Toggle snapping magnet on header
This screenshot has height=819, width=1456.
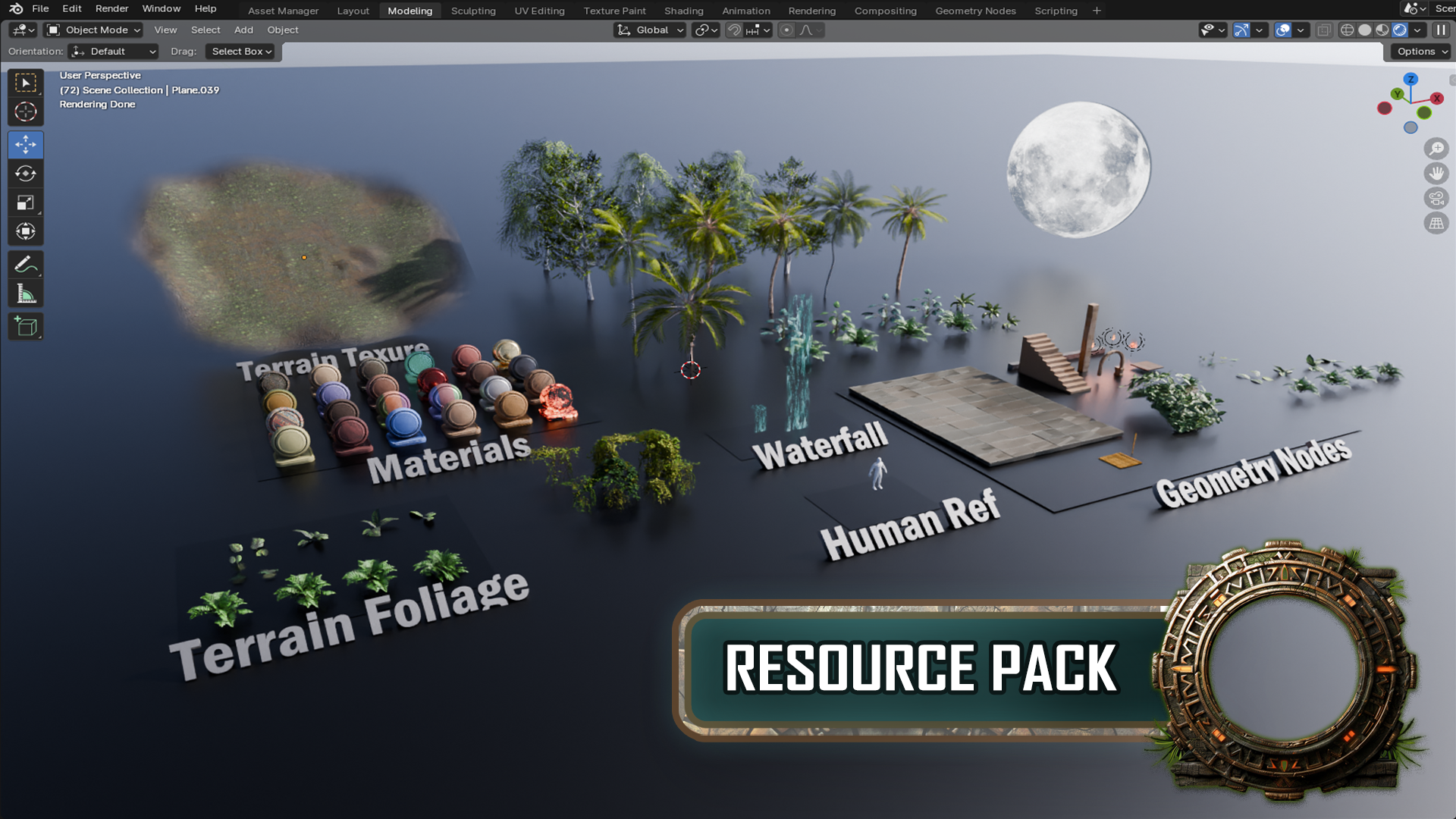pos(734,30)
